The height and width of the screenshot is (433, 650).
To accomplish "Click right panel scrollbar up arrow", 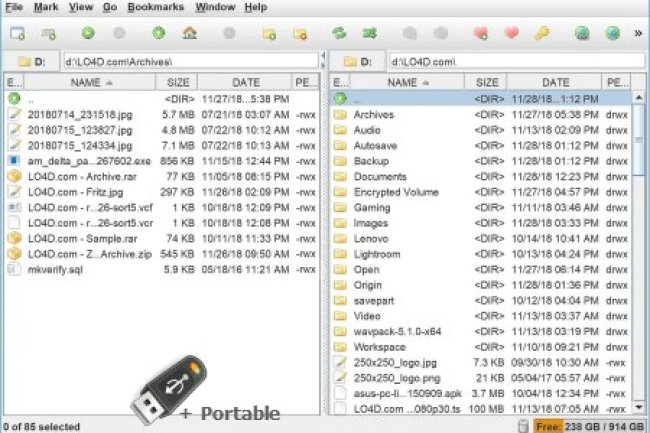I will 639,98.
